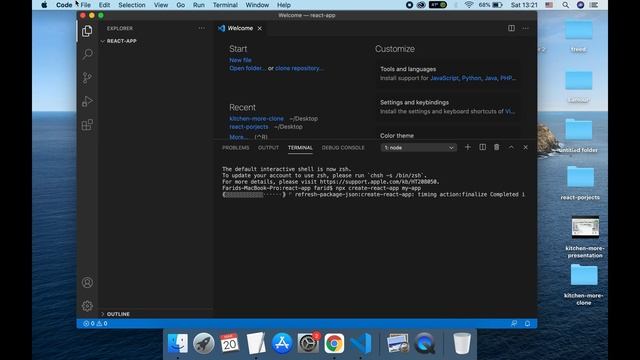The height and width of the screenshot is (360, 640).
Task: Click the New file link
Action: coord(240,60)
